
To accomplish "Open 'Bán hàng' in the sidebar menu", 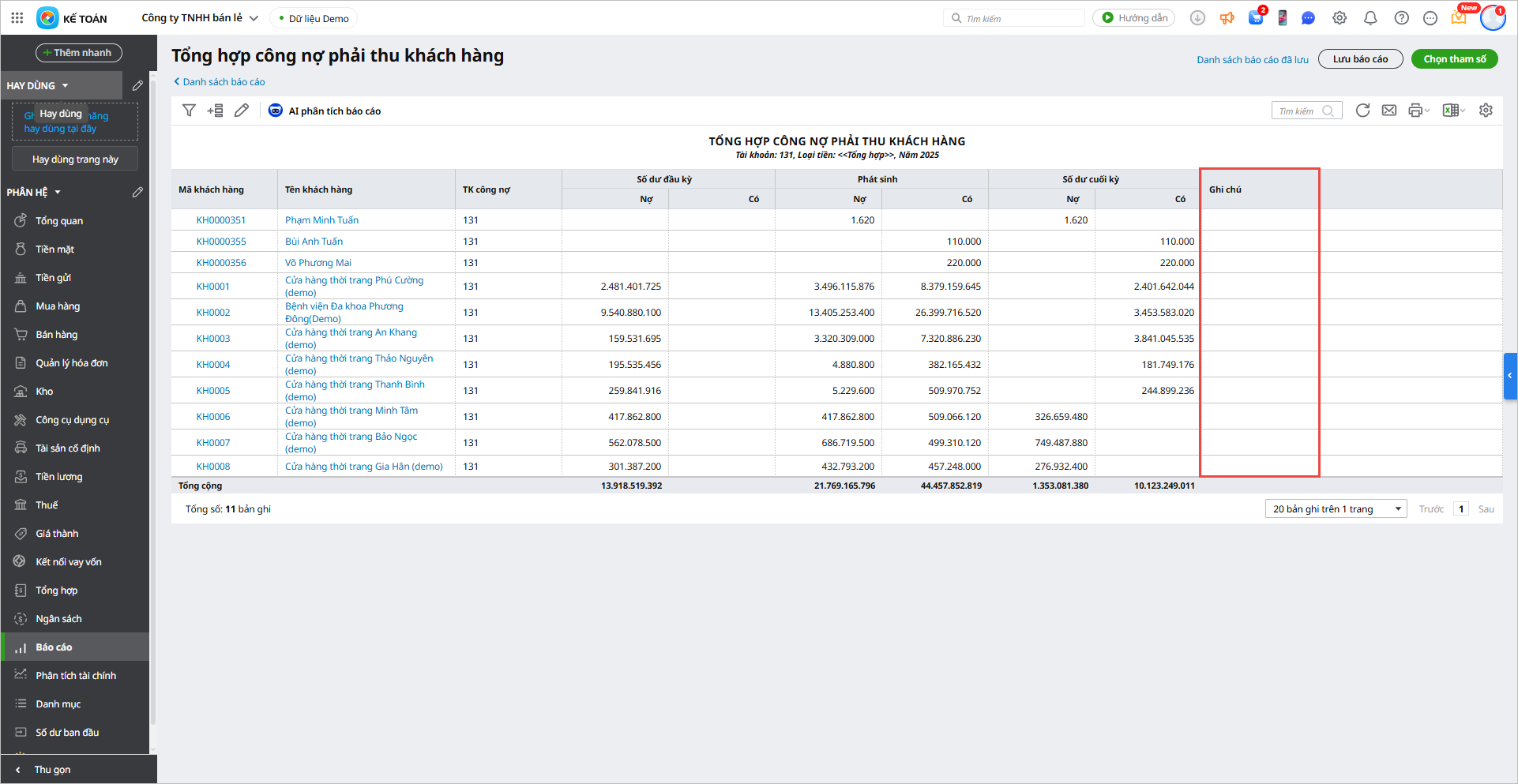I will 56,335.
